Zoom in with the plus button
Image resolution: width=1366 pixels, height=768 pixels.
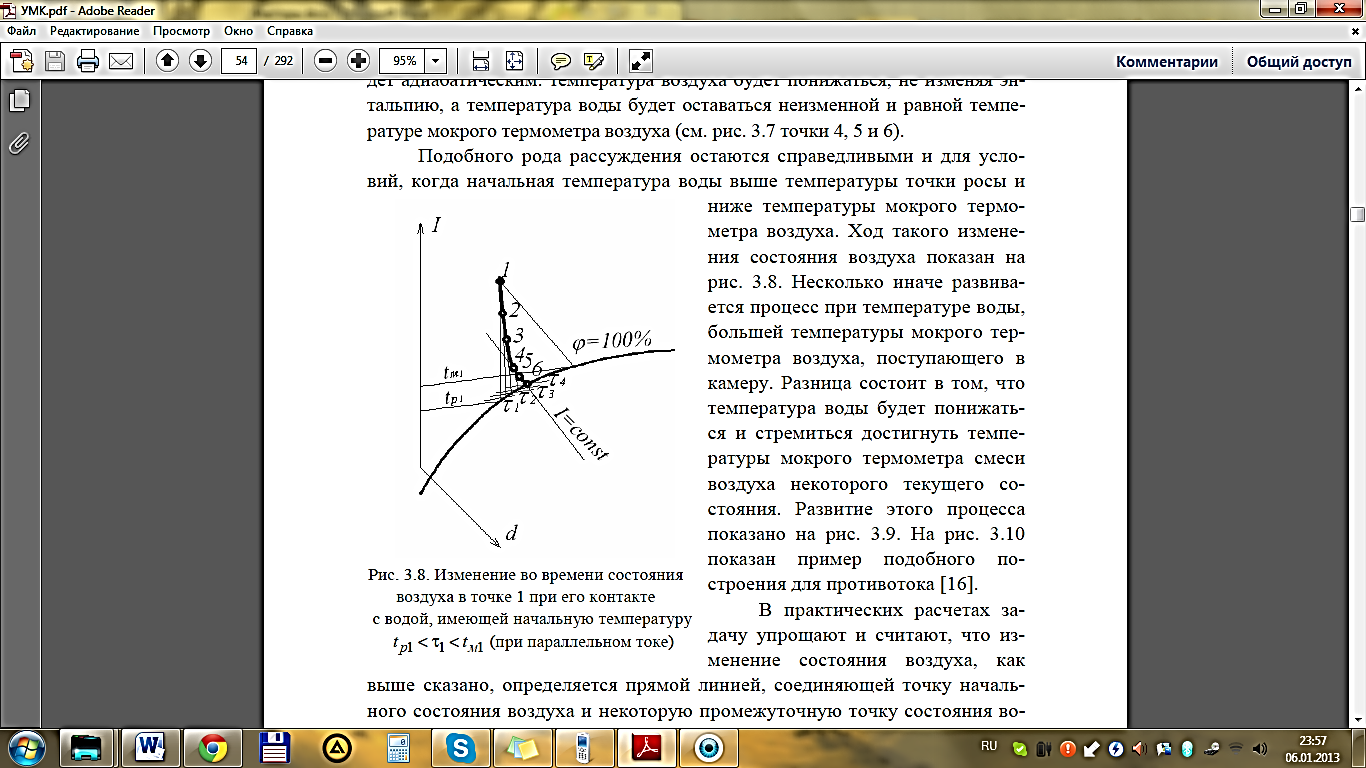358,61
